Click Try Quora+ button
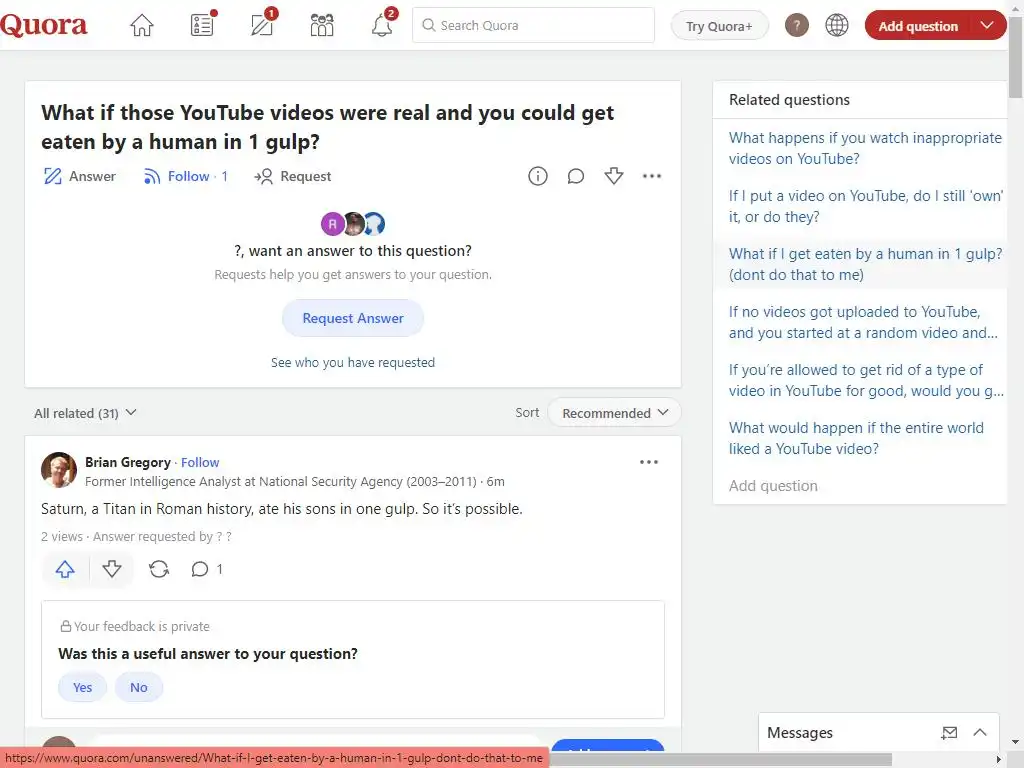 click(719, 26)
